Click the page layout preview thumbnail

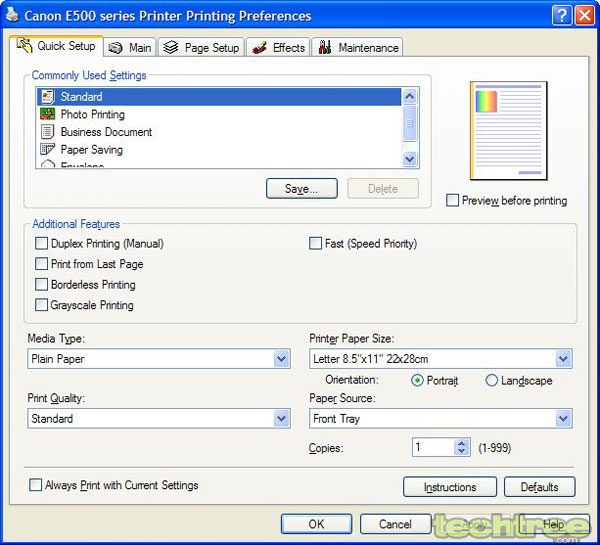click(x=509, y=131)
